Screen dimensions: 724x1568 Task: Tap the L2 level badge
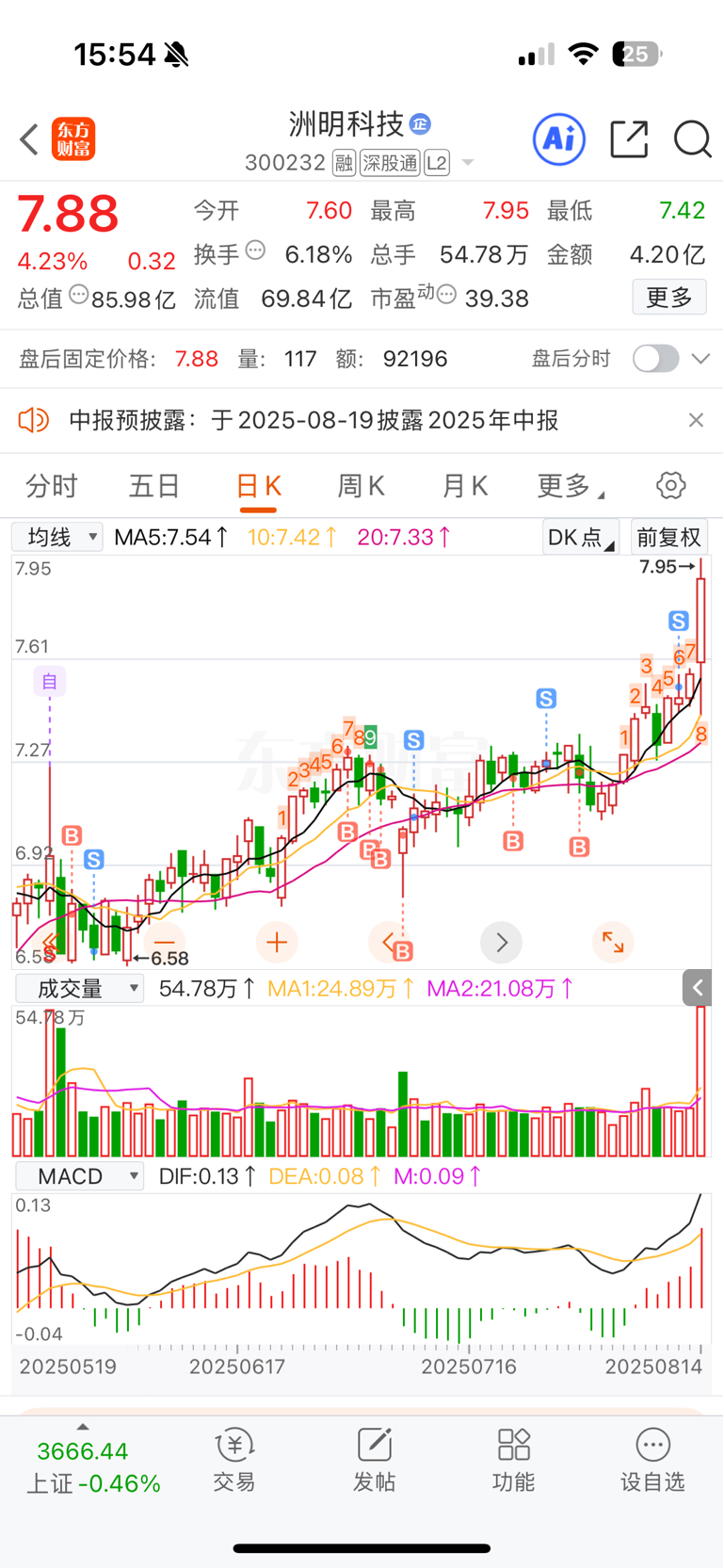click(437, 164)
